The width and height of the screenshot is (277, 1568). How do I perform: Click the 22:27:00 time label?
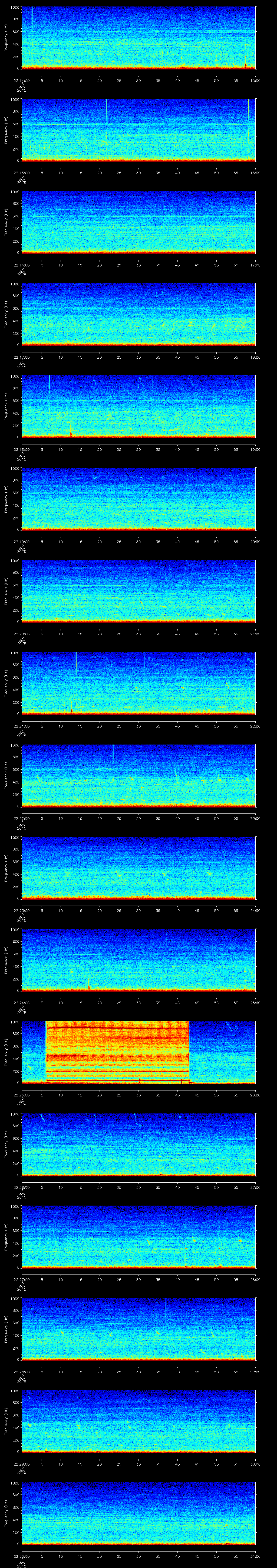[x=21, y=1279]
